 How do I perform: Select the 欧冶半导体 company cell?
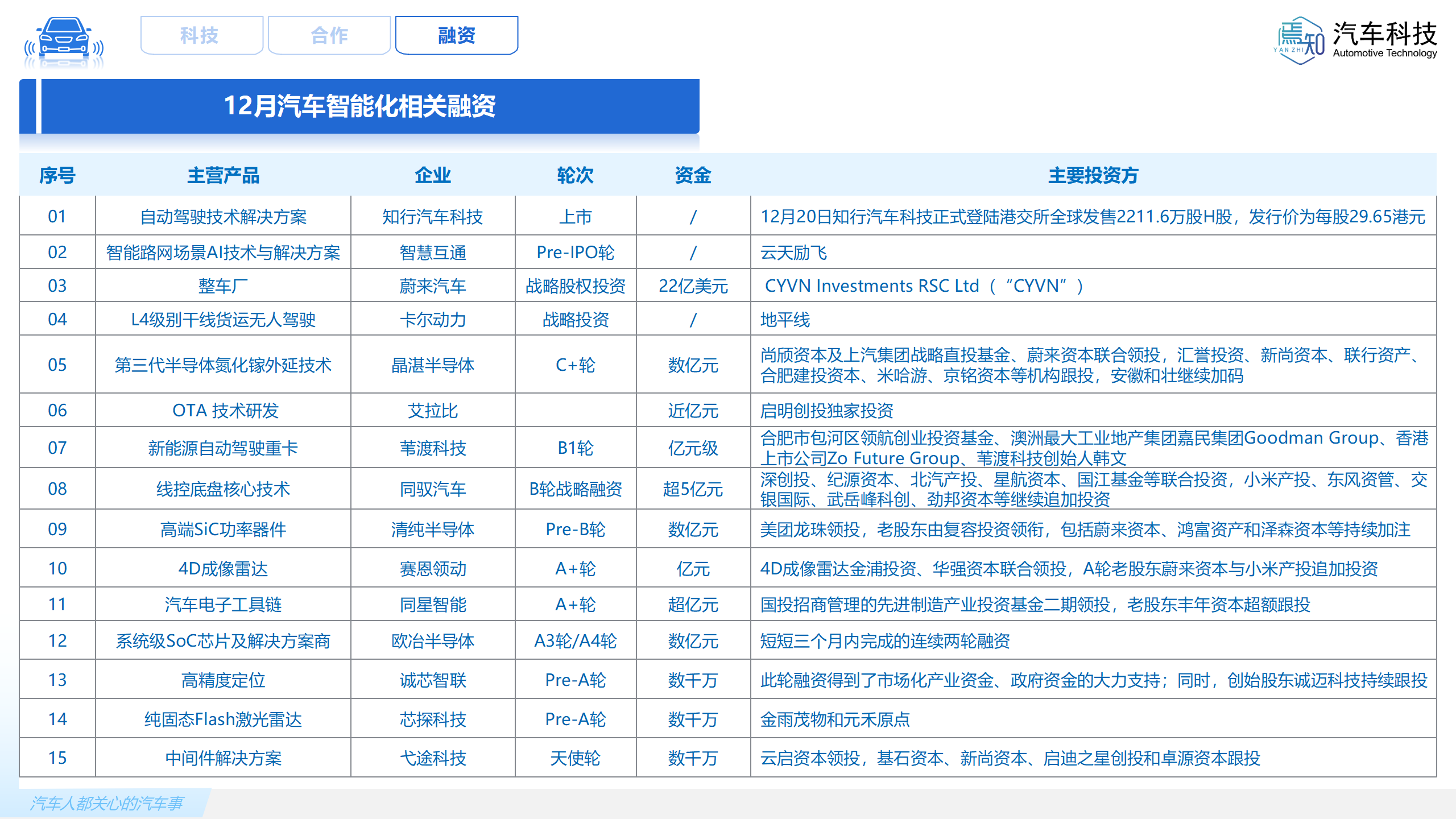[x=433, y=640]
